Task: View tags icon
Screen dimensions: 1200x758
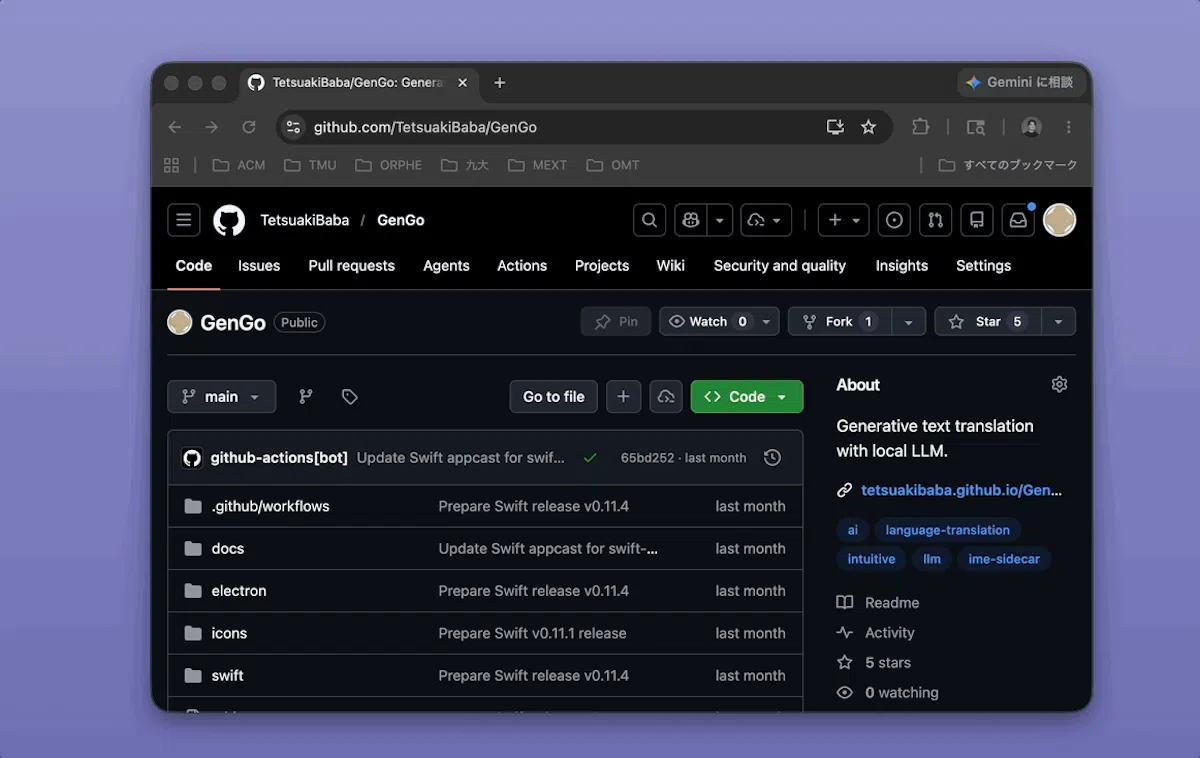Action: [x=349, y=397]
